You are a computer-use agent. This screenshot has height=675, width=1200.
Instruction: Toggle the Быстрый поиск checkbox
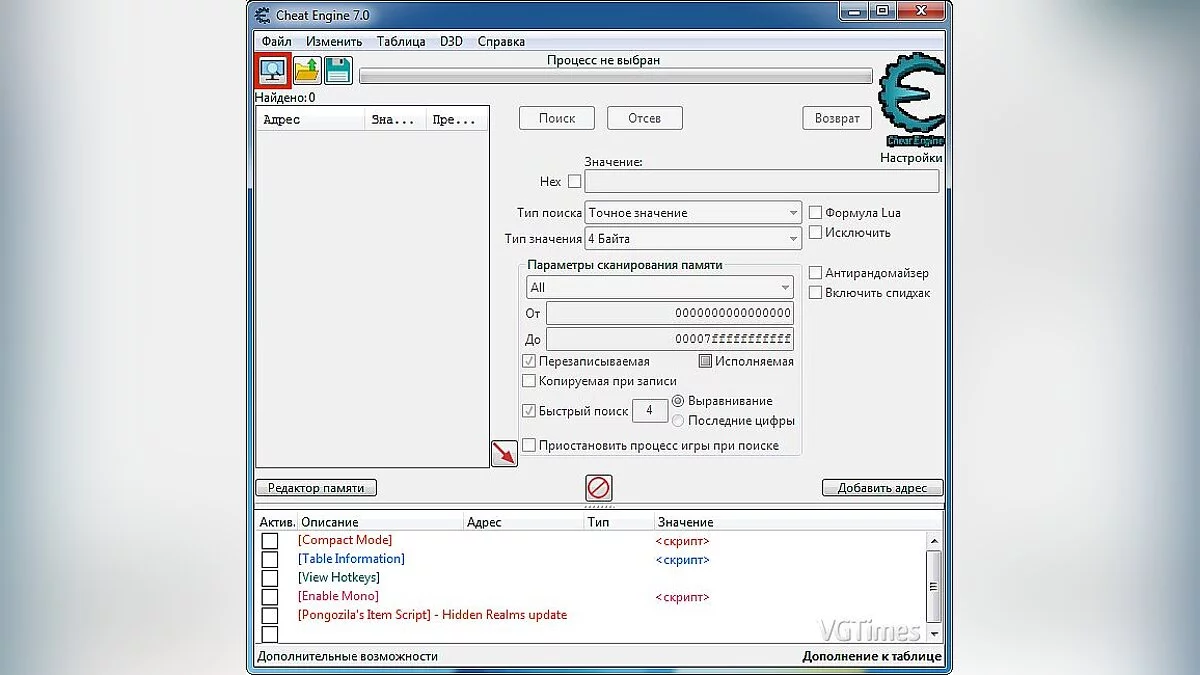529,411
